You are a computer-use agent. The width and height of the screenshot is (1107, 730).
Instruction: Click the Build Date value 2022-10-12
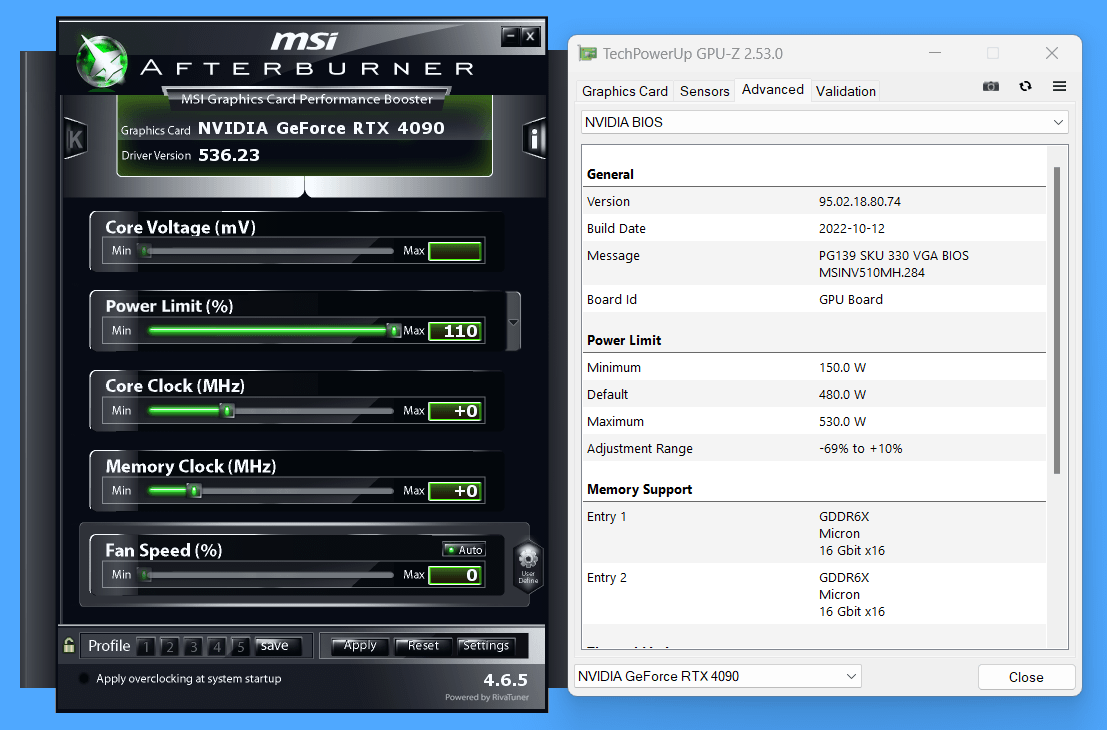coord(851,228)
